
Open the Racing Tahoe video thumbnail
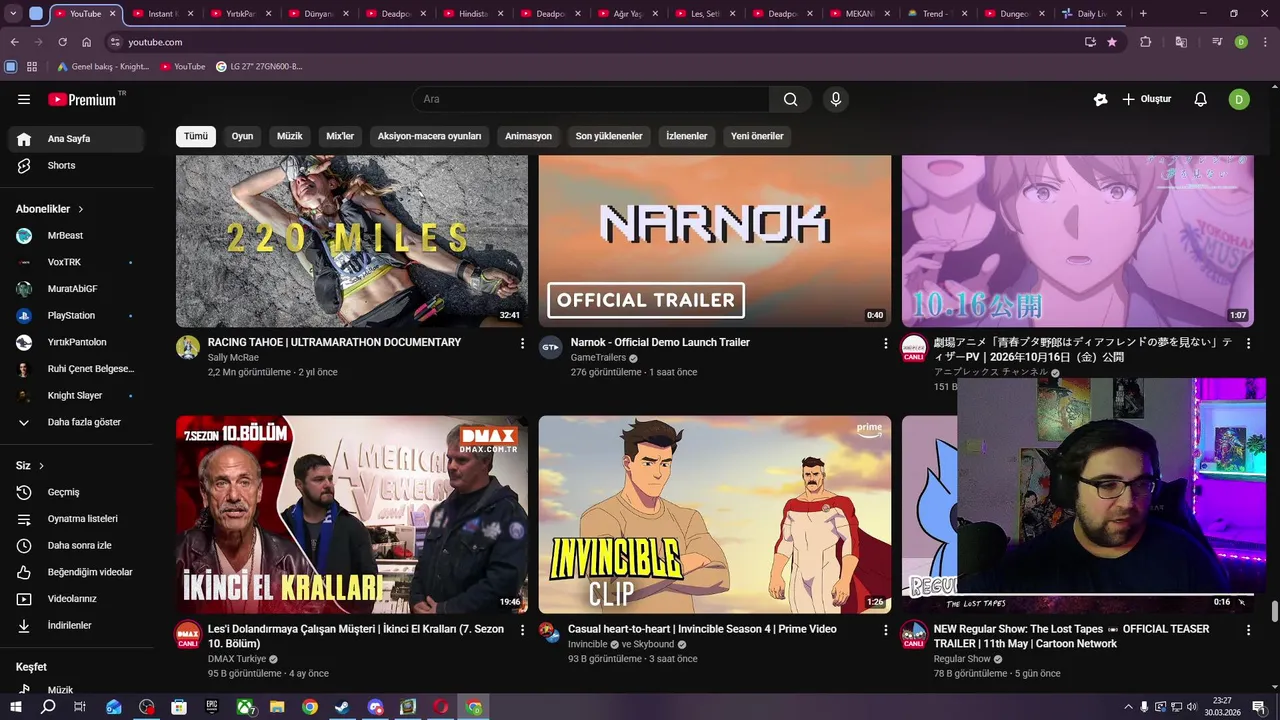[352, 241]
